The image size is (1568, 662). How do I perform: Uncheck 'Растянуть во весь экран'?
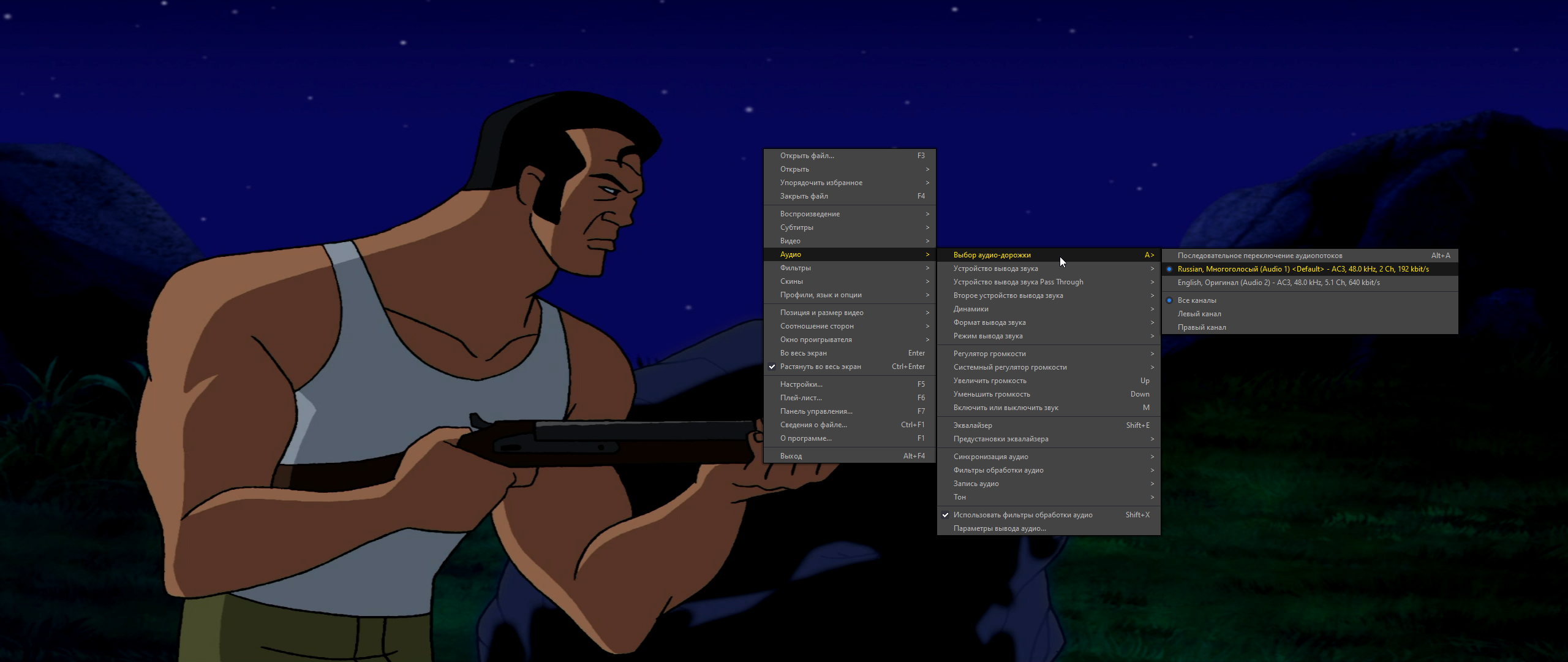pos(850,367)
